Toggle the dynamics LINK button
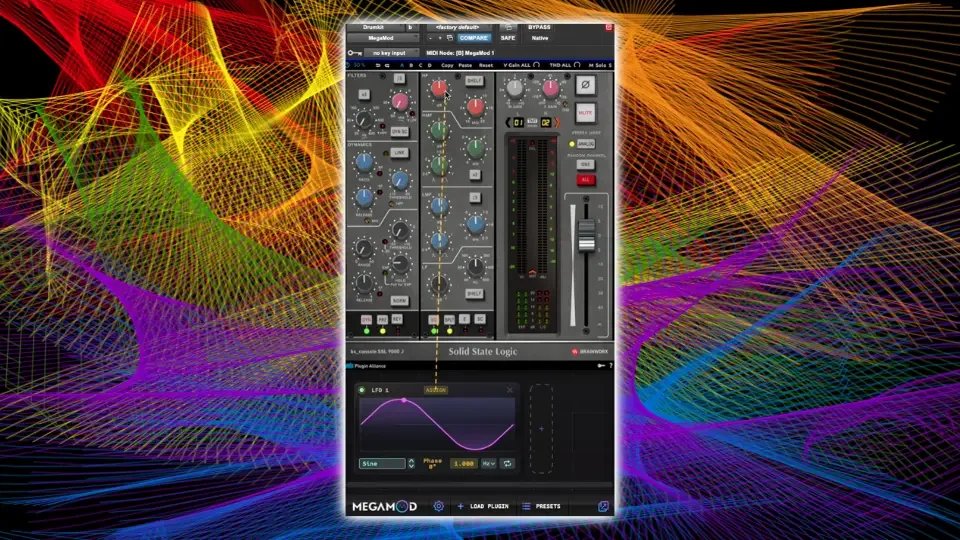 pyautogui.click(x=399, y=152)
